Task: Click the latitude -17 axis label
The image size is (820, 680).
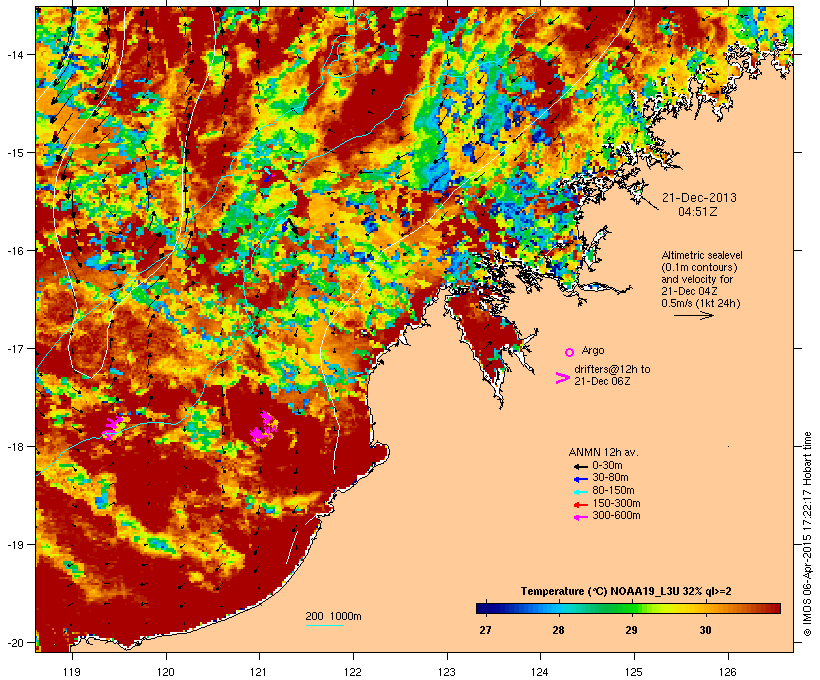Action: (x=14, y=348)
